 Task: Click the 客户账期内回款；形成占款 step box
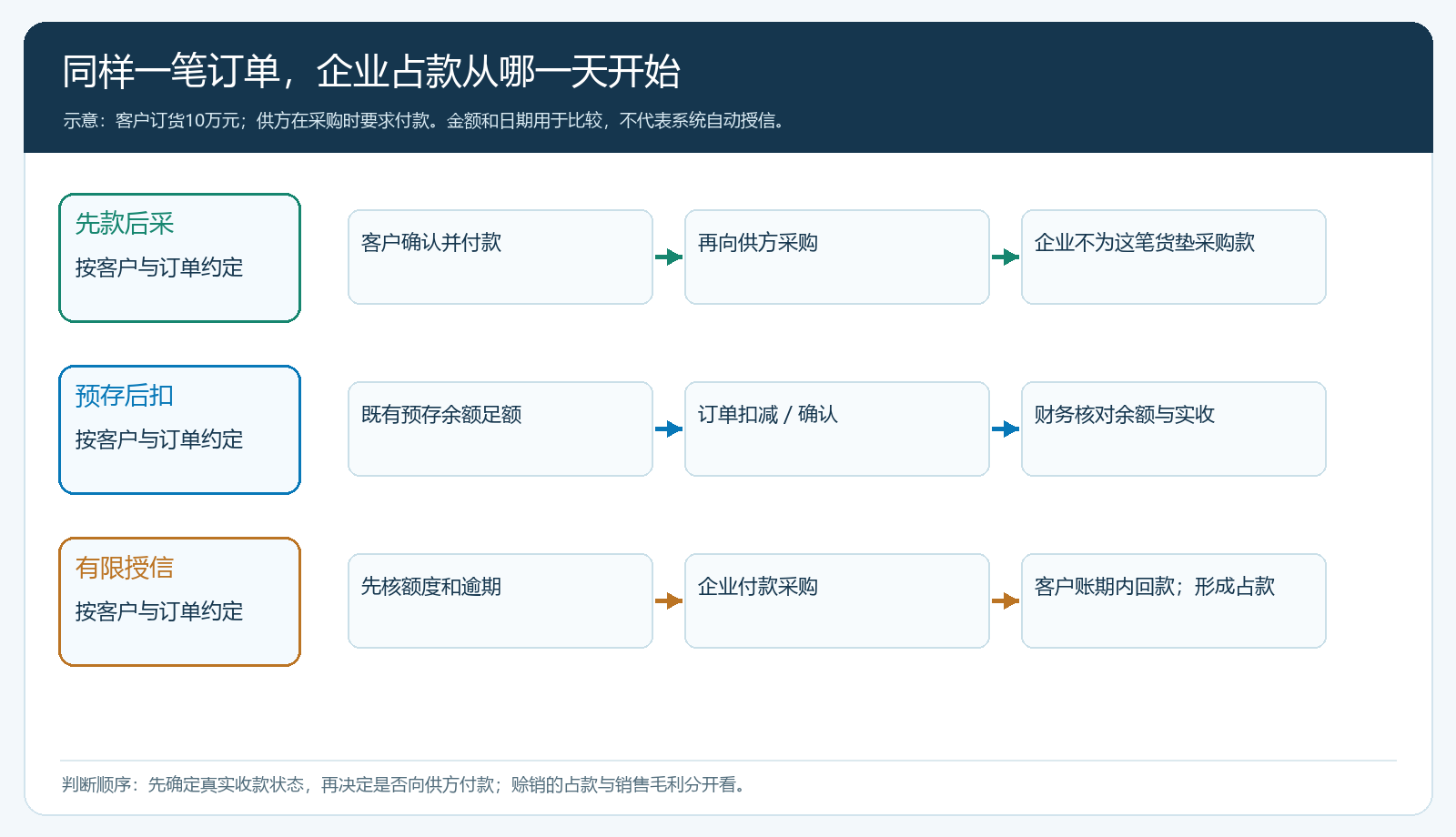[x=1174, y=600]
